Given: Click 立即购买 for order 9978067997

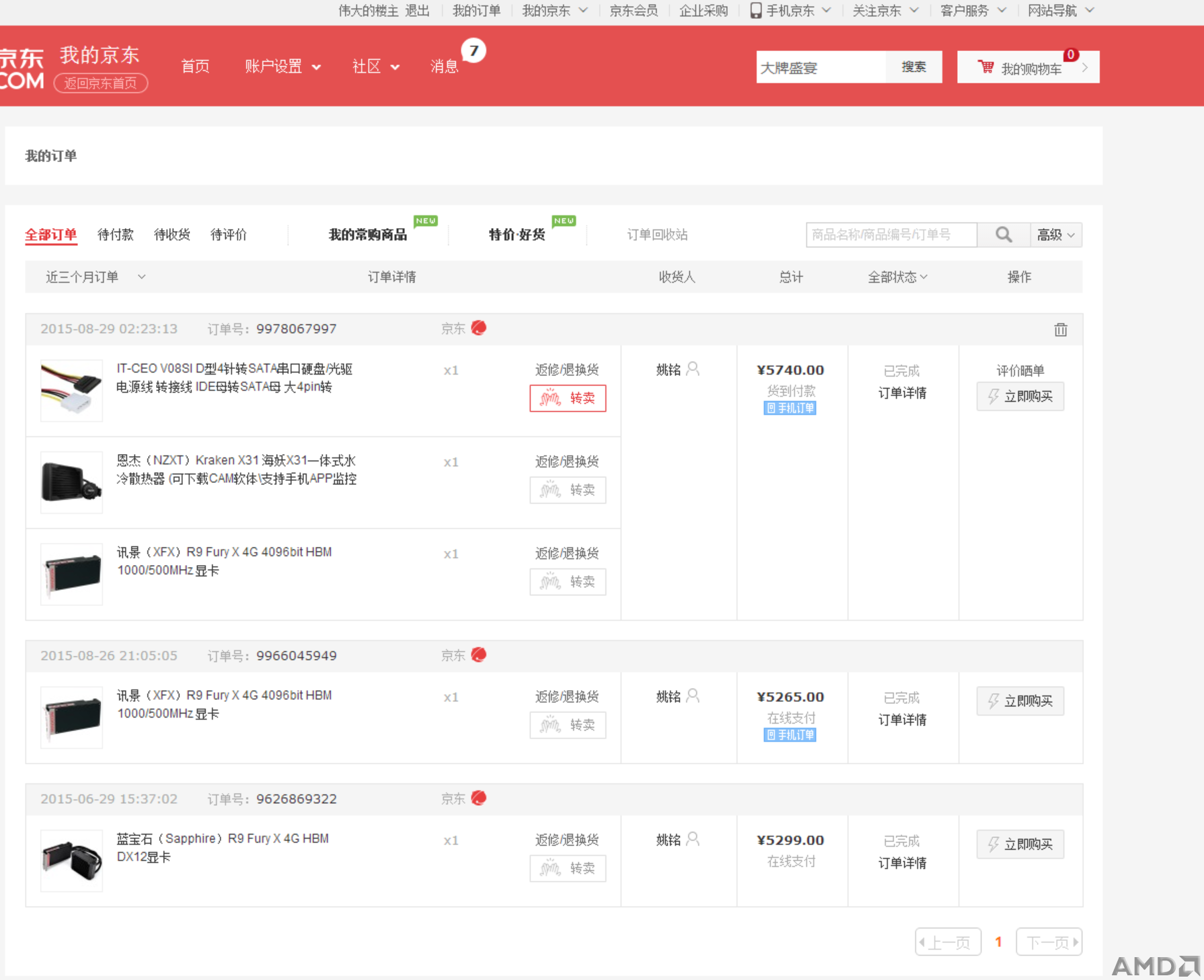Looking at the screenshot, I should [1020, 396].
